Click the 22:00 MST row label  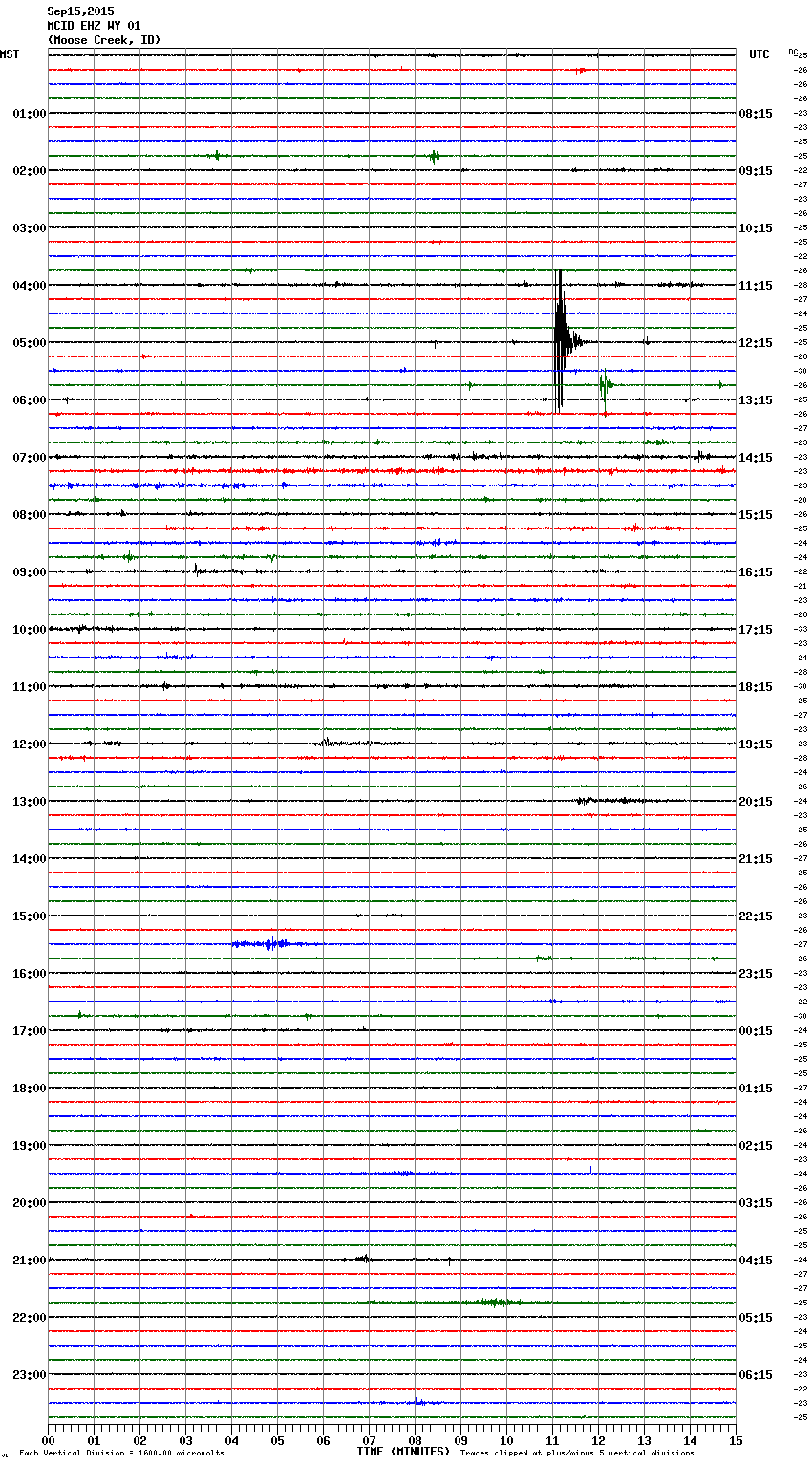pos(29,1318)
